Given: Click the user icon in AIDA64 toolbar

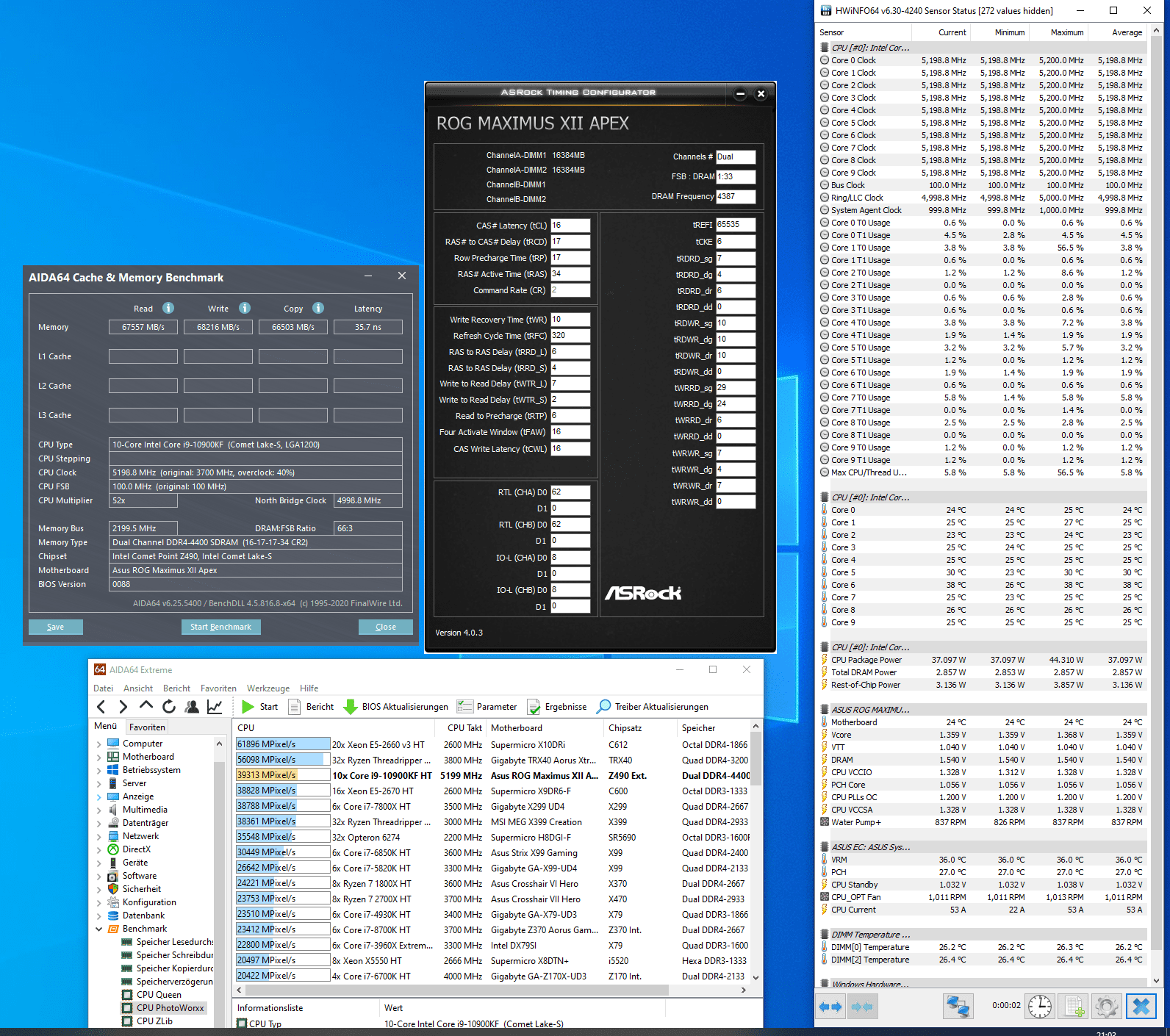Looking at the screenshot, I should coord(192,707).
